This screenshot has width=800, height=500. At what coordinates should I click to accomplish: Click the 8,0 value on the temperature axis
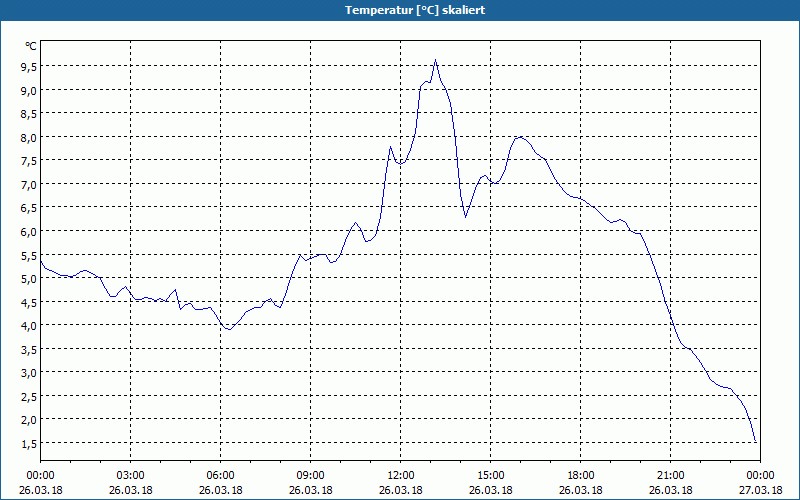(x=28, y=137)
